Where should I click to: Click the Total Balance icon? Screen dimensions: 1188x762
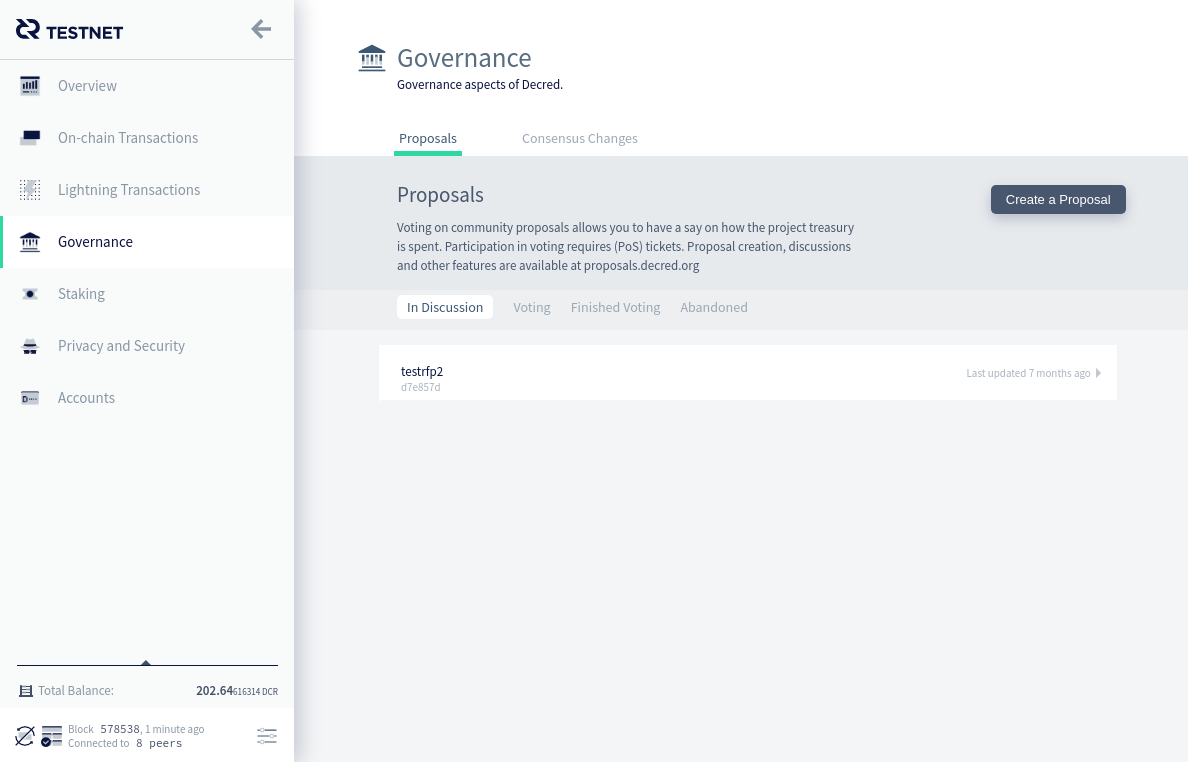(26, 691)
